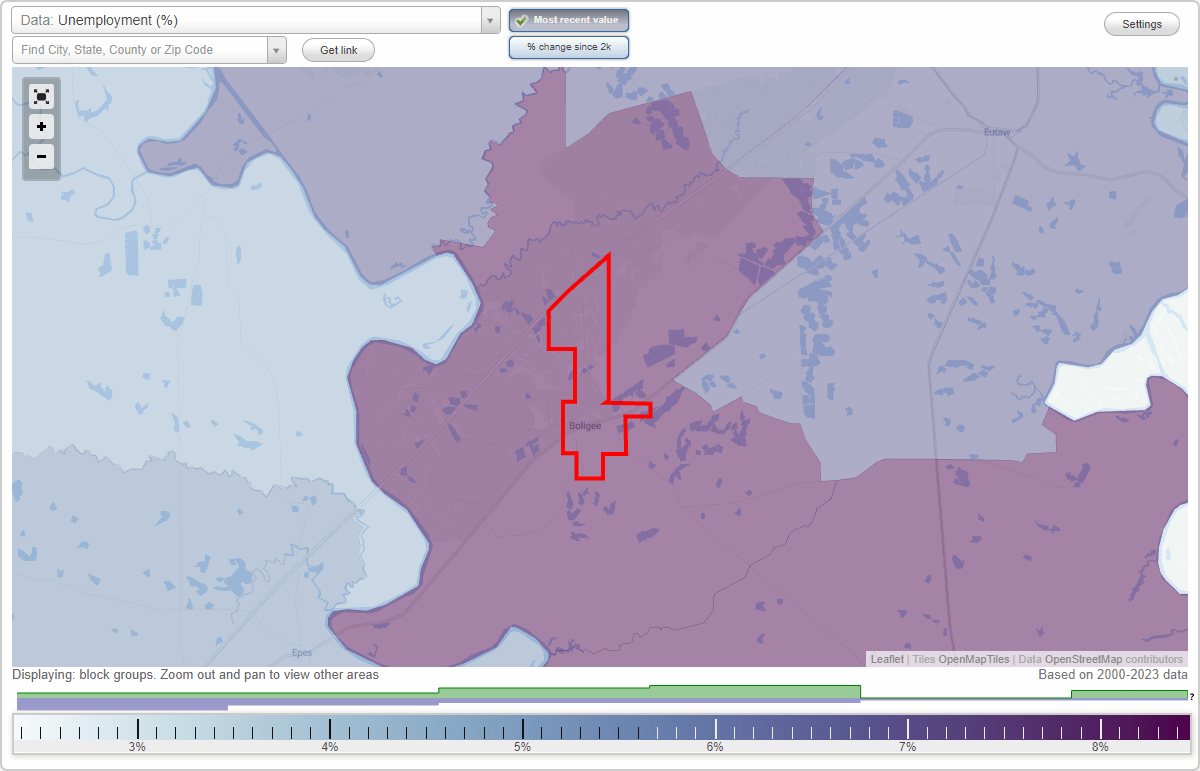This screenshot has width=1200, height=771.
Task: Click the histogram question mark help icon
Action: point(1192,697)
